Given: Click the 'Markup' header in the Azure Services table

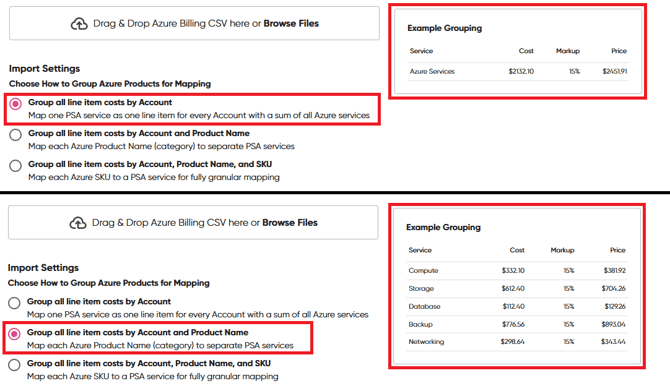Looking at the screenshot, I should click(x=568, y=51).
